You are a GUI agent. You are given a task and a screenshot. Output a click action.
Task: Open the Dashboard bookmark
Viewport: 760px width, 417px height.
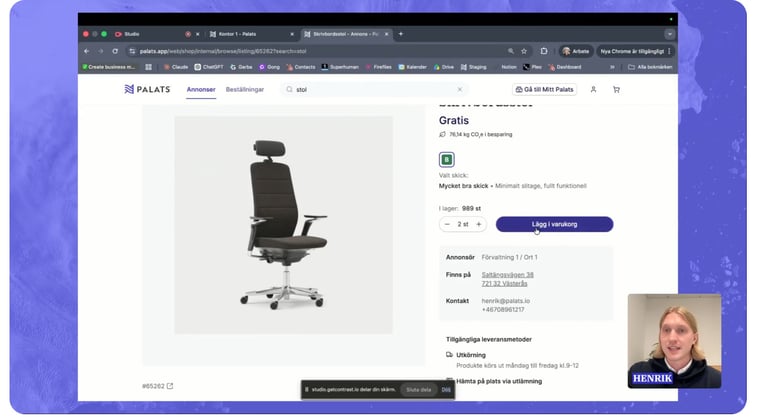pyautogui.click(x=565, y=67)
